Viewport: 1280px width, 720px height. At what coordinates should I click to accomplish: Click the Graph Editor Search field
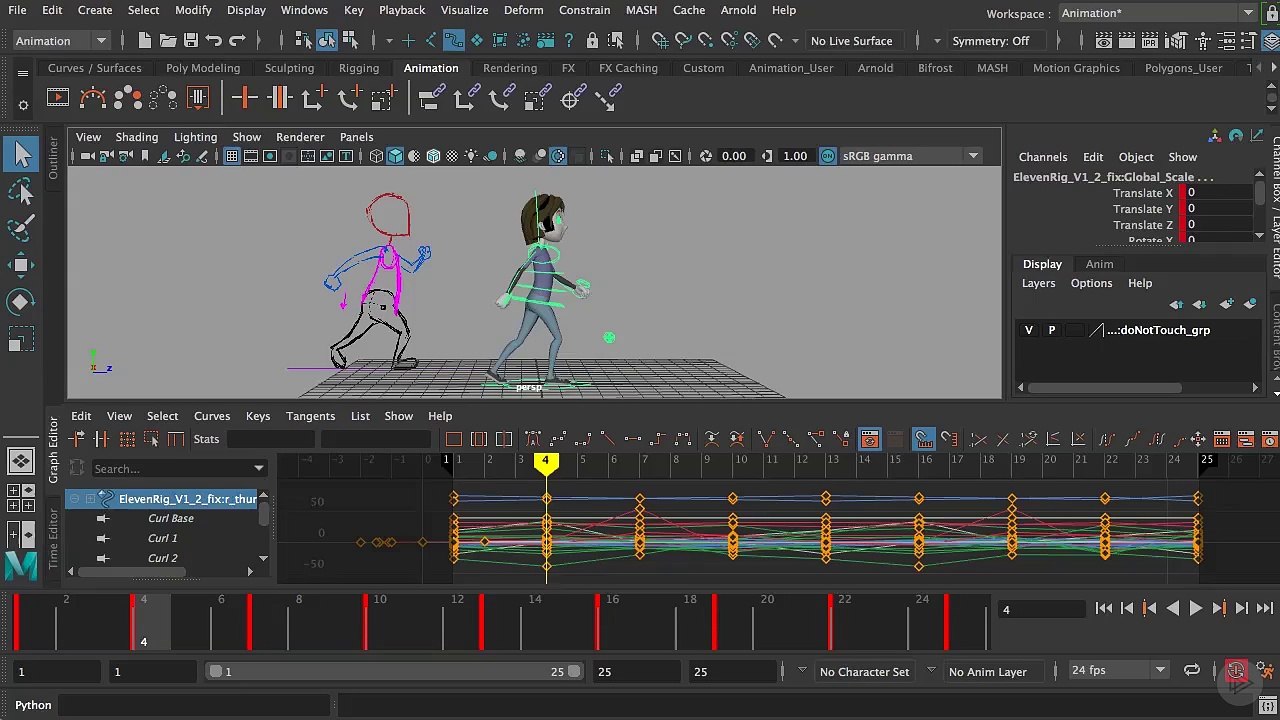(x=178, y=469)
